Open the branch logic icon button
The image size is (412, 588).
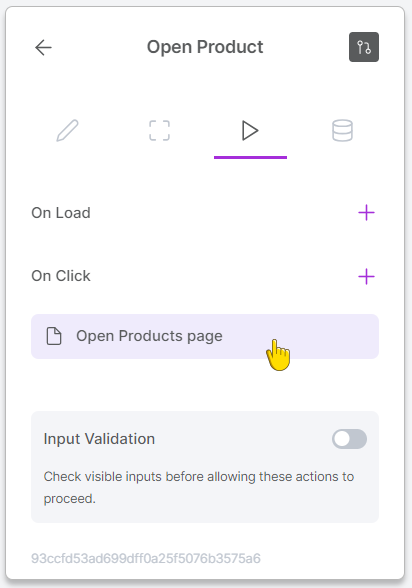tap(364, 47)
